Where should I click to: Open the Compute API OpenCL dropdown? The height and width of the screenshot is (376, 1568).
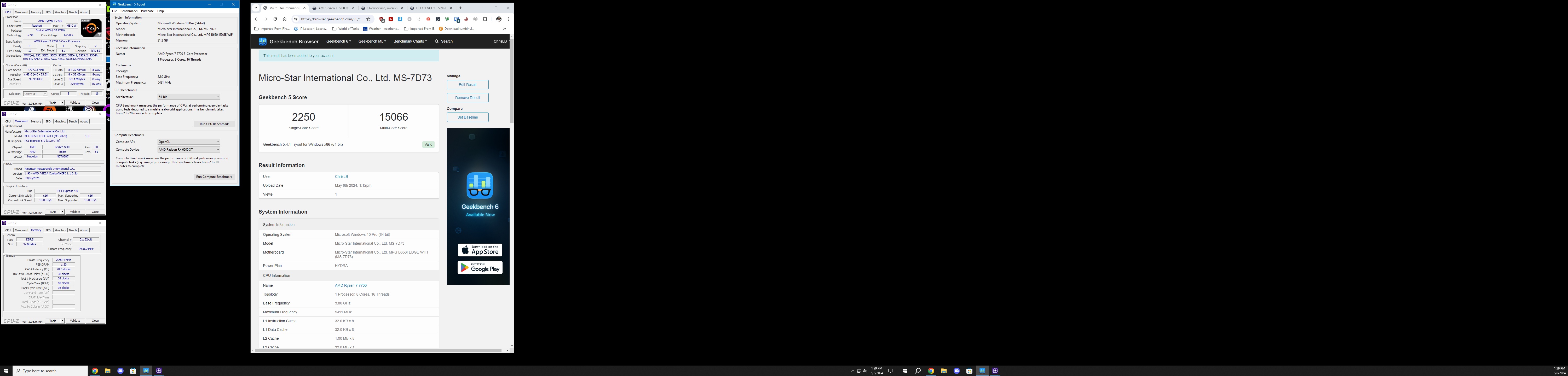pyautogui.click(x=189, y=142)
